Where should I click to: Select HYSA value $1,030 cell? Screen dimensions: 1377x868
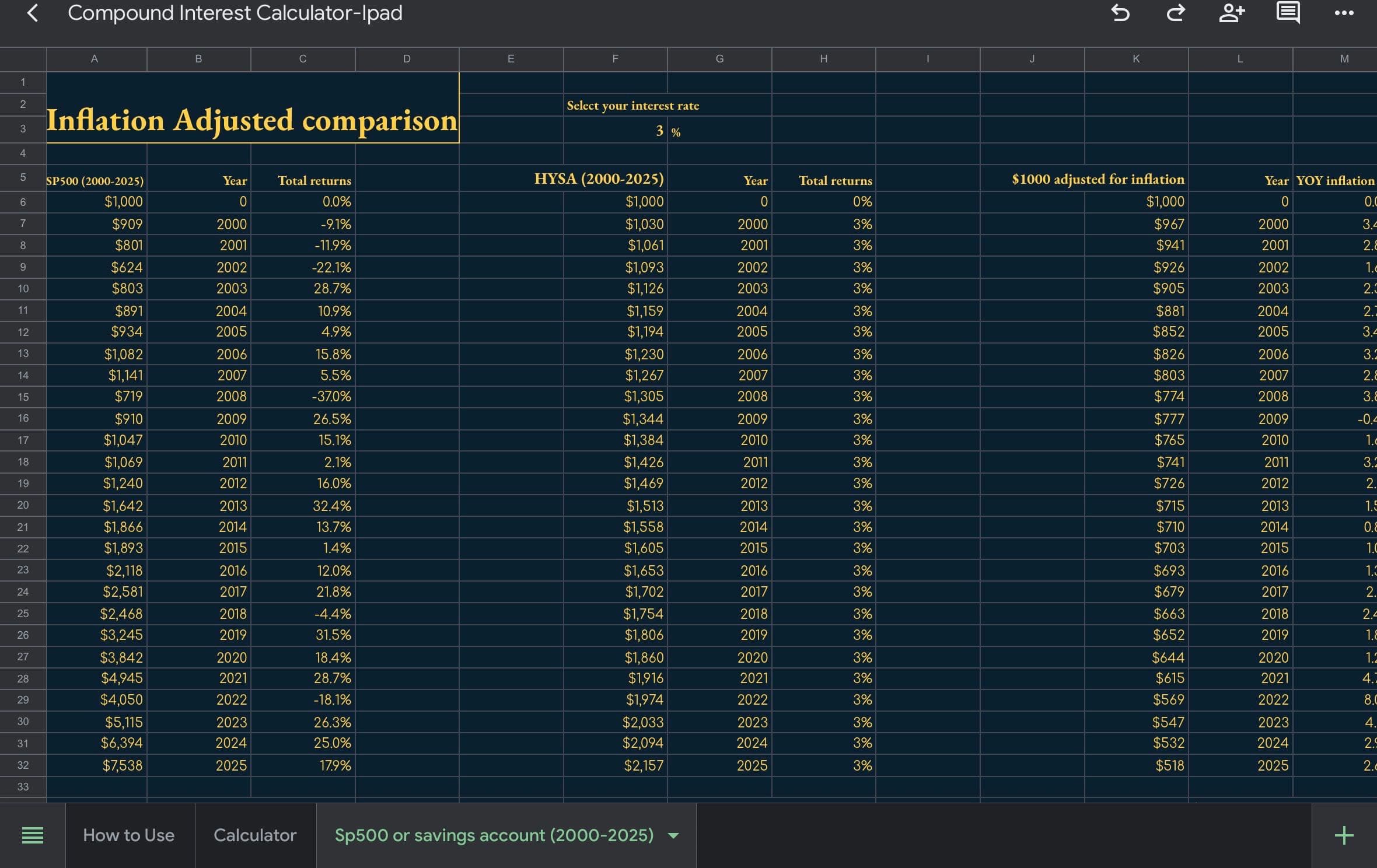[x=615, y=224]
